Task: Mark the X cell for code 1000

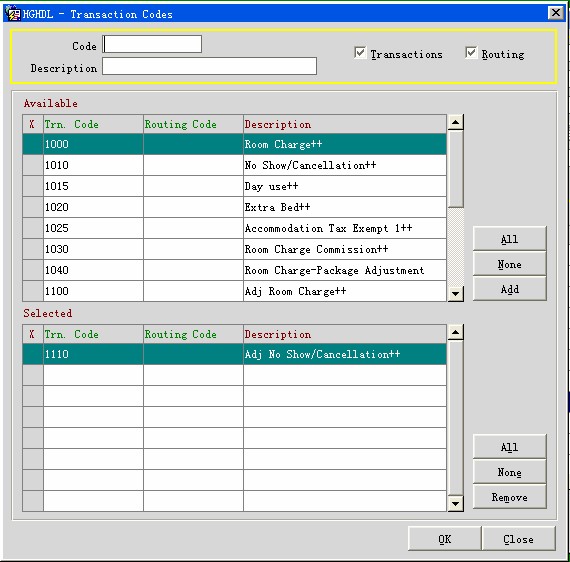Action: (x=33, y=144)
